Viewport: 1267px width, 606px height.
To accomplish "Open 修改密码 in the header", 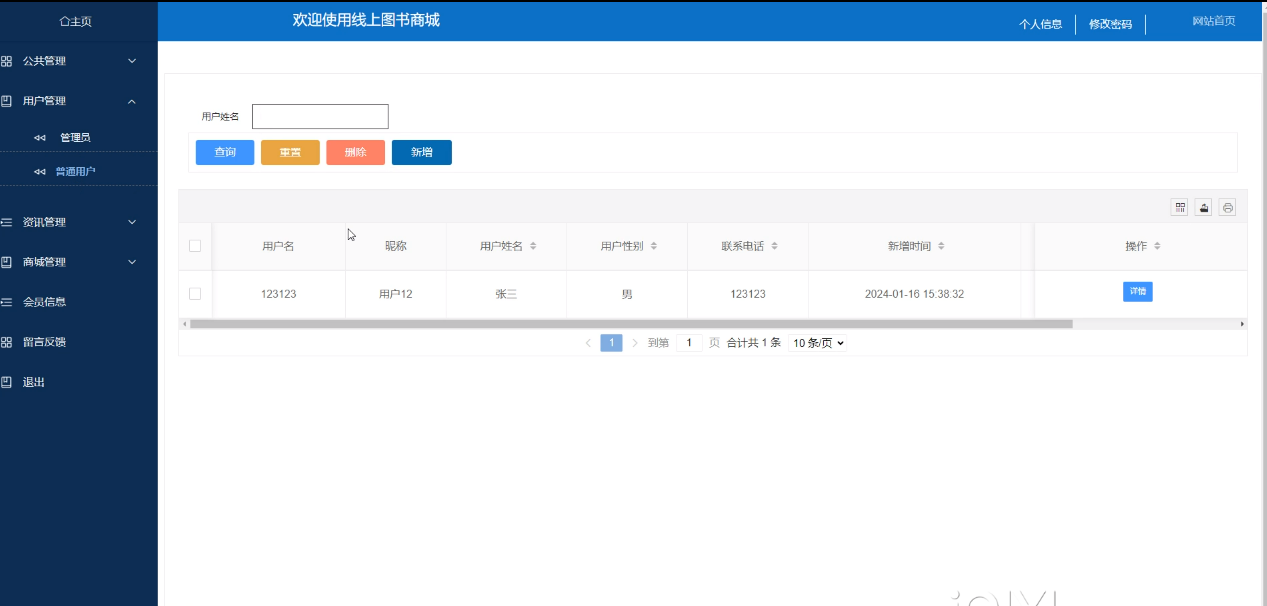I will click(x=1110, y=24).
